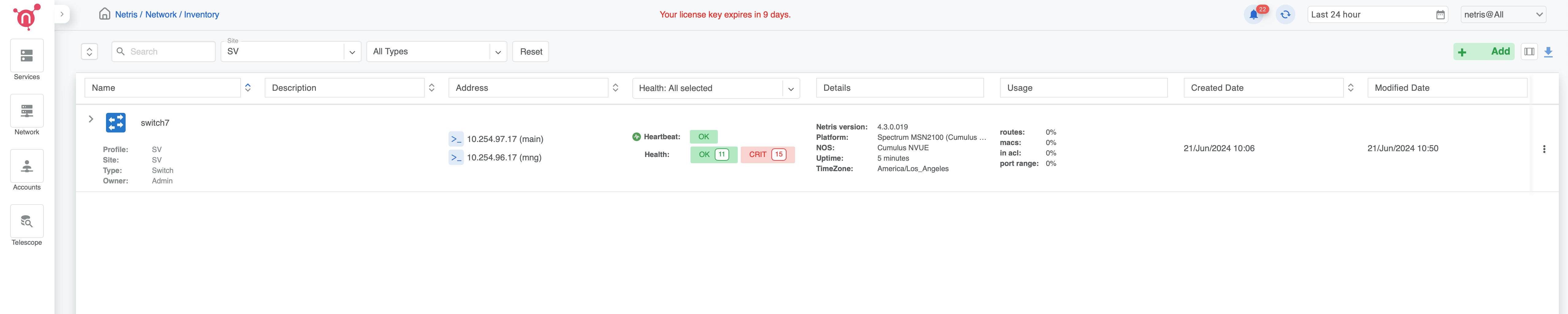1568x314 pixels.
Task: Click the Network breadcrumb link
Action: coord(161,15)
